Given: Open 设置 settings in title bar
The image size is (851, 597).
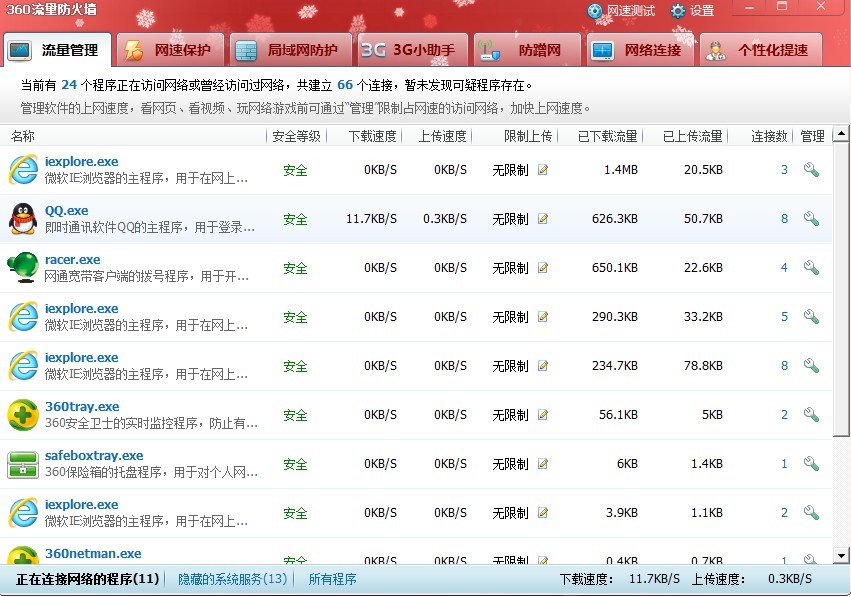Looking at the screenshot, I should [x=692, y=11].
